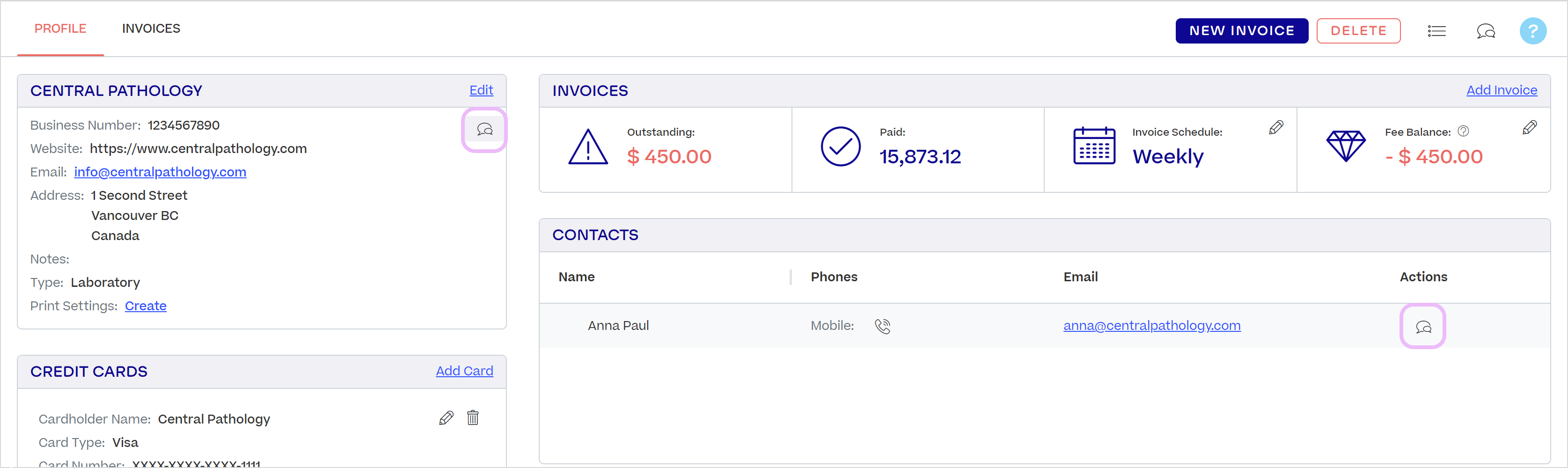Open anna@centralpathology.com email link
The image size is (1568, 468).
pyautogui.click(x=1151, y=326)
